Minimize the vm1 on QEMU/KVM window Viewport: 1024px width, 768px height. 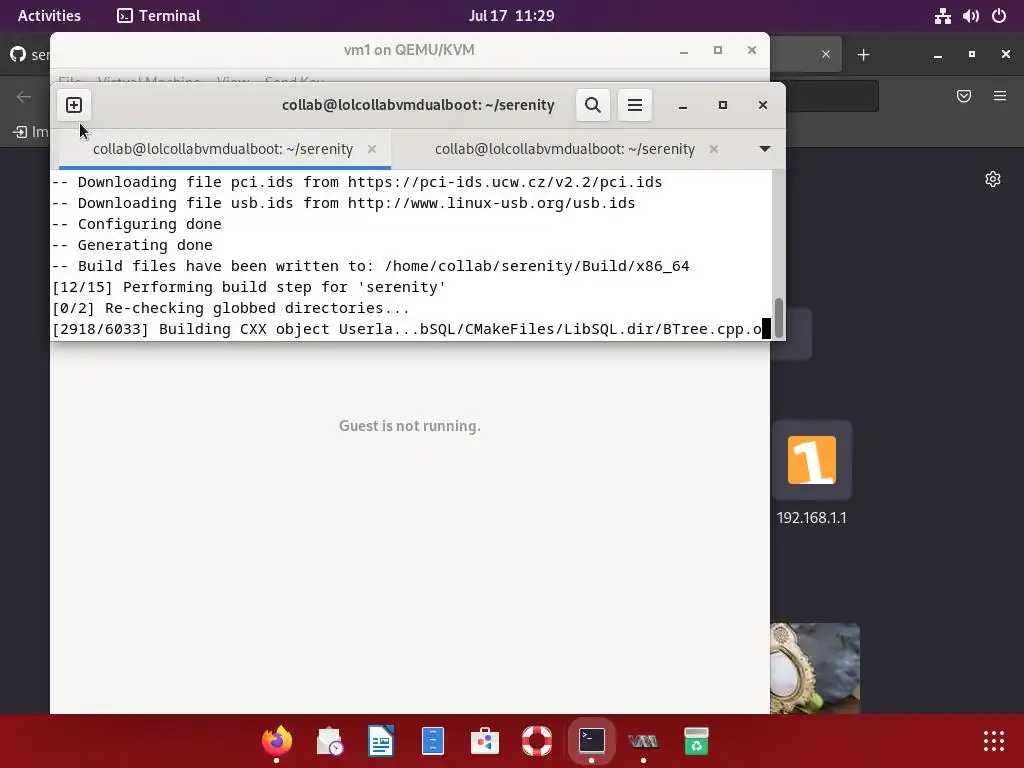(684, 51)
